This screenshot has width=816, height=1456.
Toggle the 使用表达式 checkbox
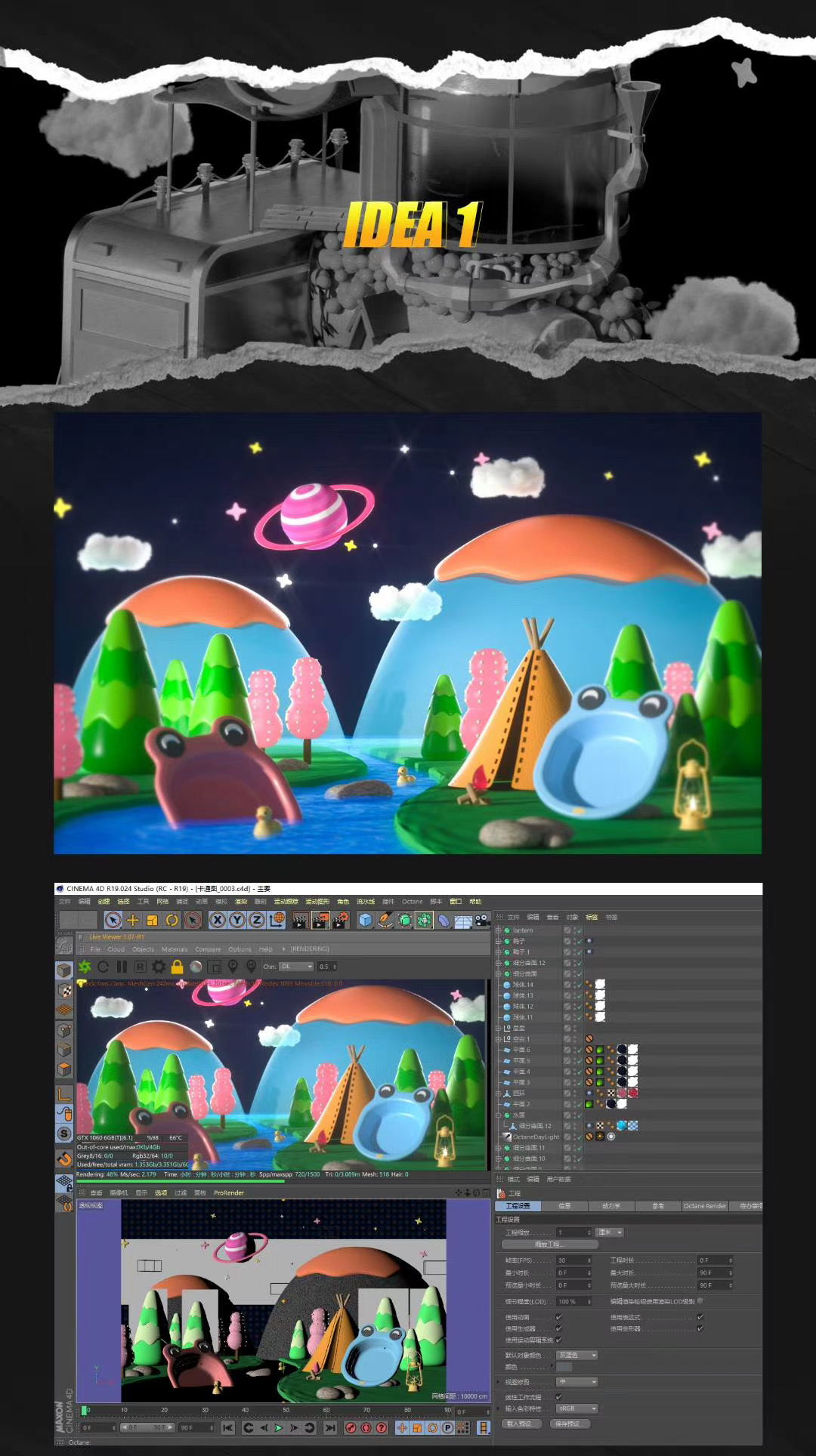click(x=700, y=1317)
